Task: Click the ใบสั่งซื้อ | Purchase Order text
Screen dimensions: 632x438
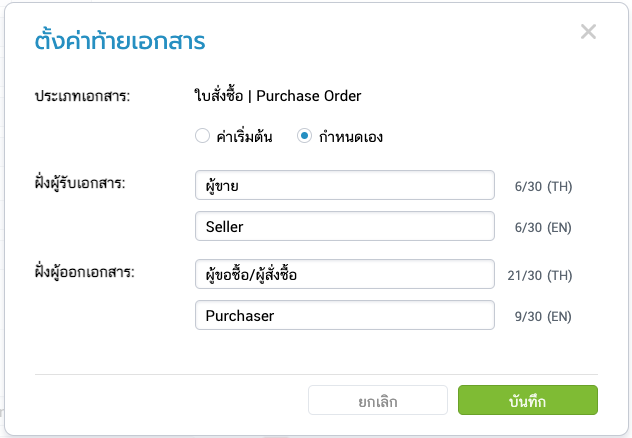Action: 277,97
